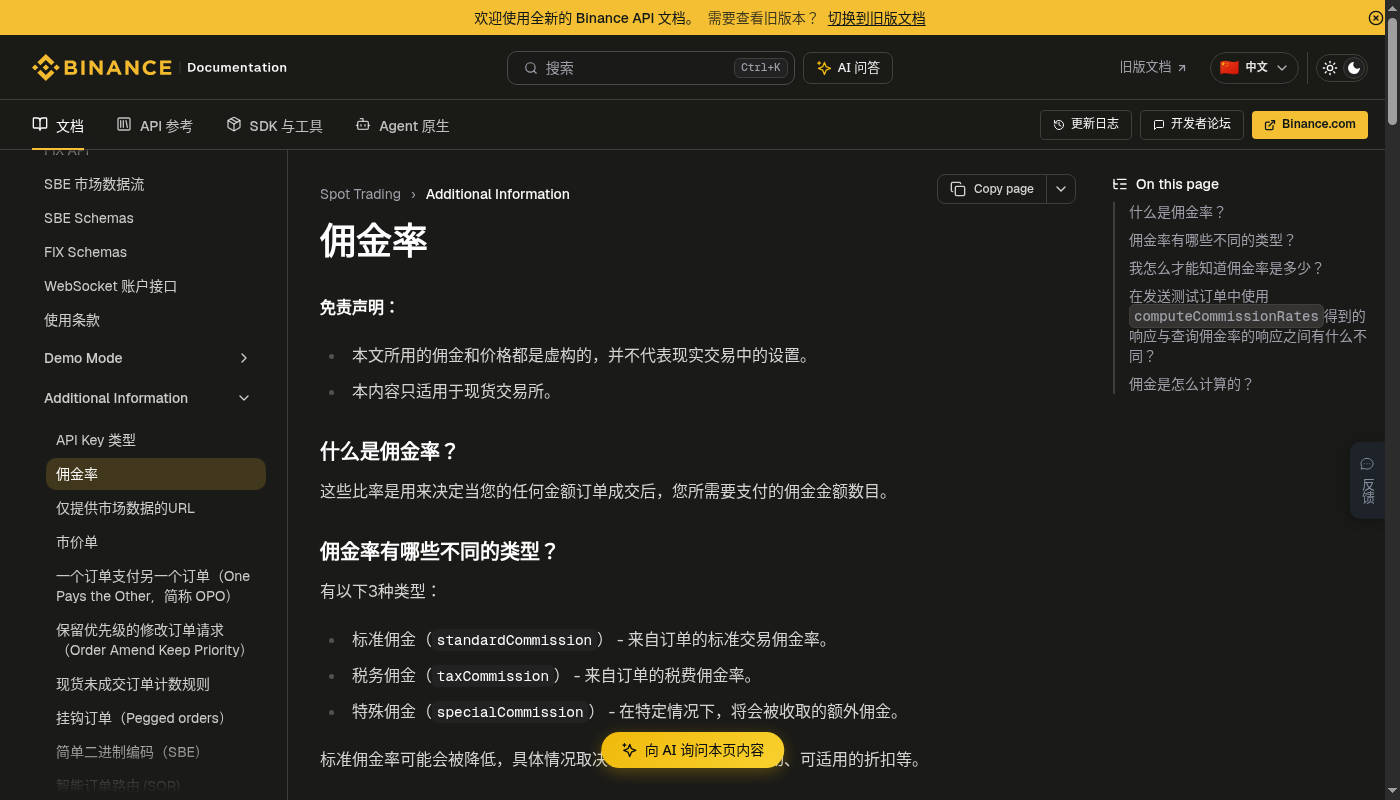Image resolution: width=1400 pixels, height=800 pixels.
Task: Open Binance.com yellow button
Action: (1310, 125)
